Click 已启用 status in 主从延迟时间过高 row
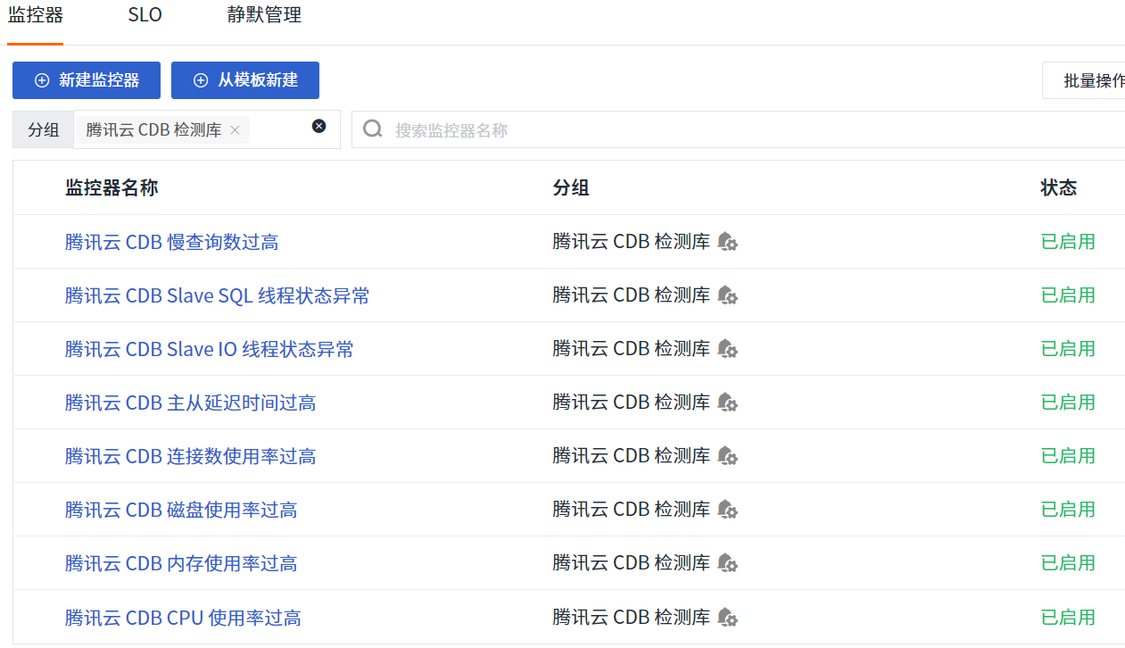The width and height of the screenshot is (1125, 648). point(1068,402)
